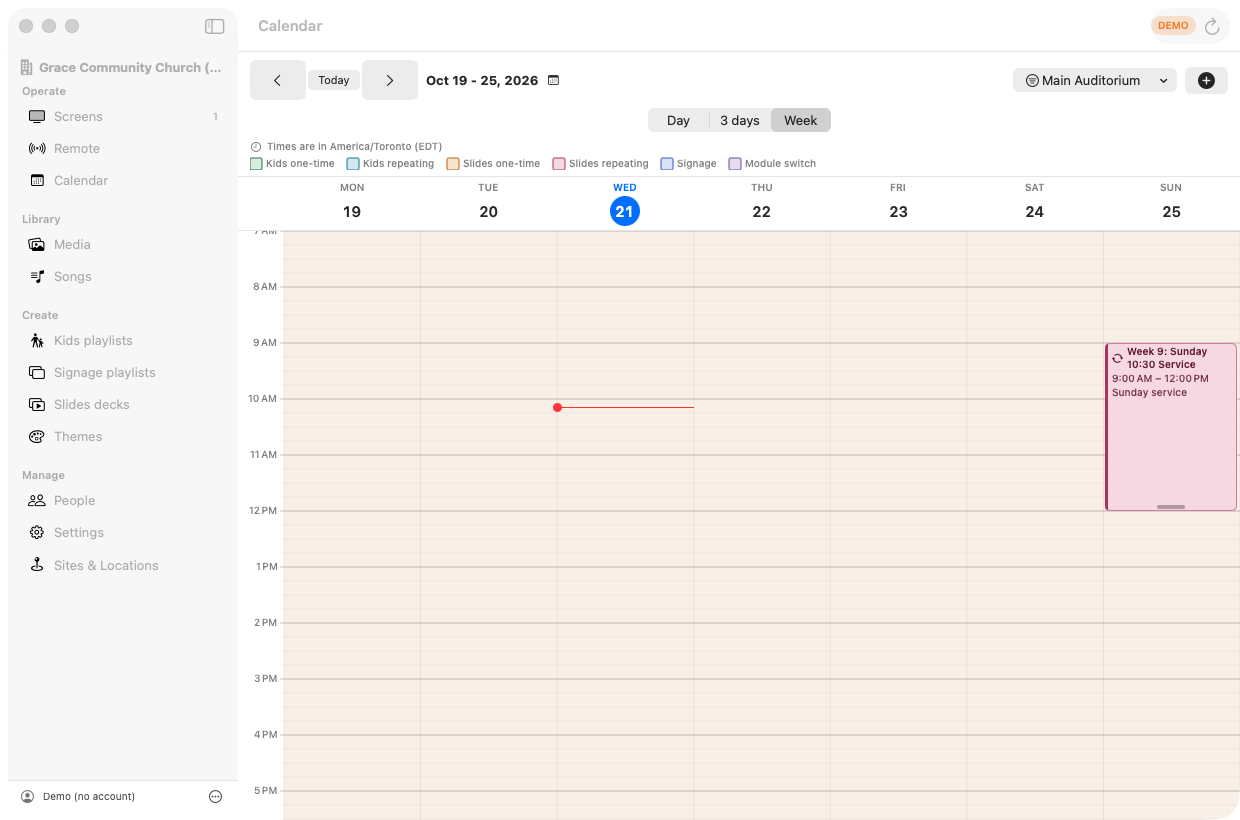
Task: Open Calendar in the sidebar
Action: 123,180
